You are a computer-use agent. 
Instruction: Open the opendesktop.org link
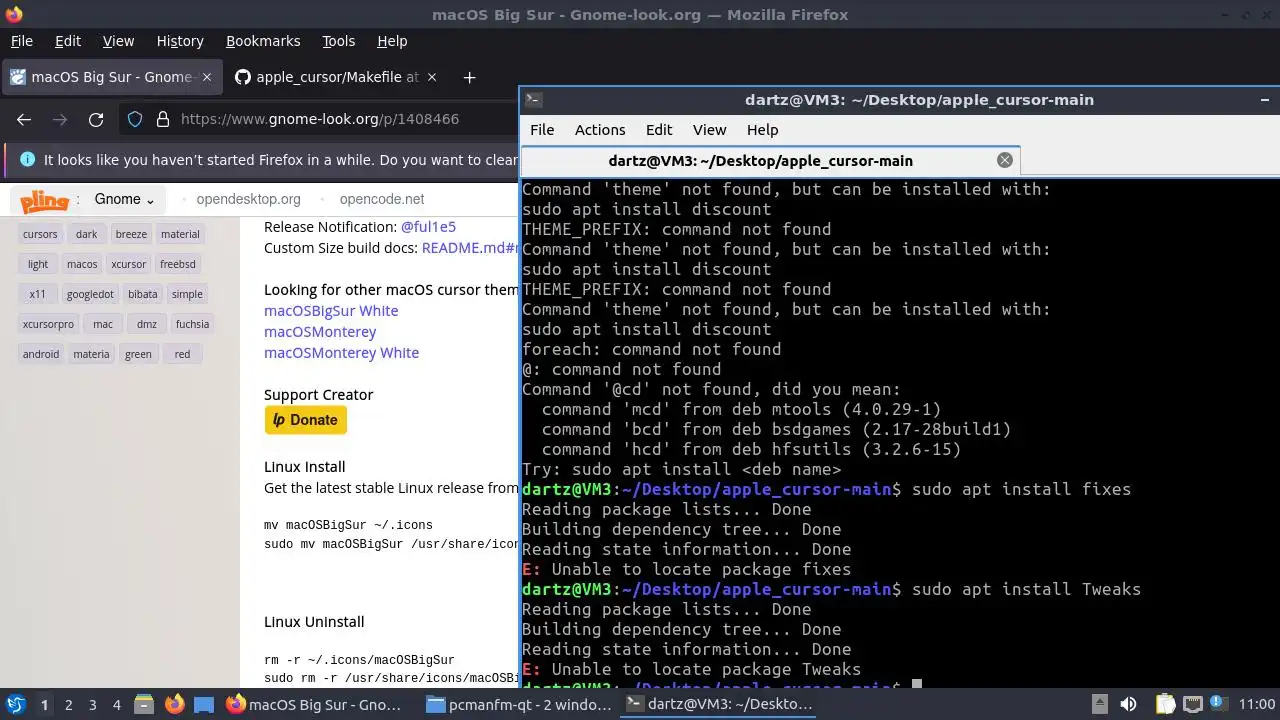point(248,199)
